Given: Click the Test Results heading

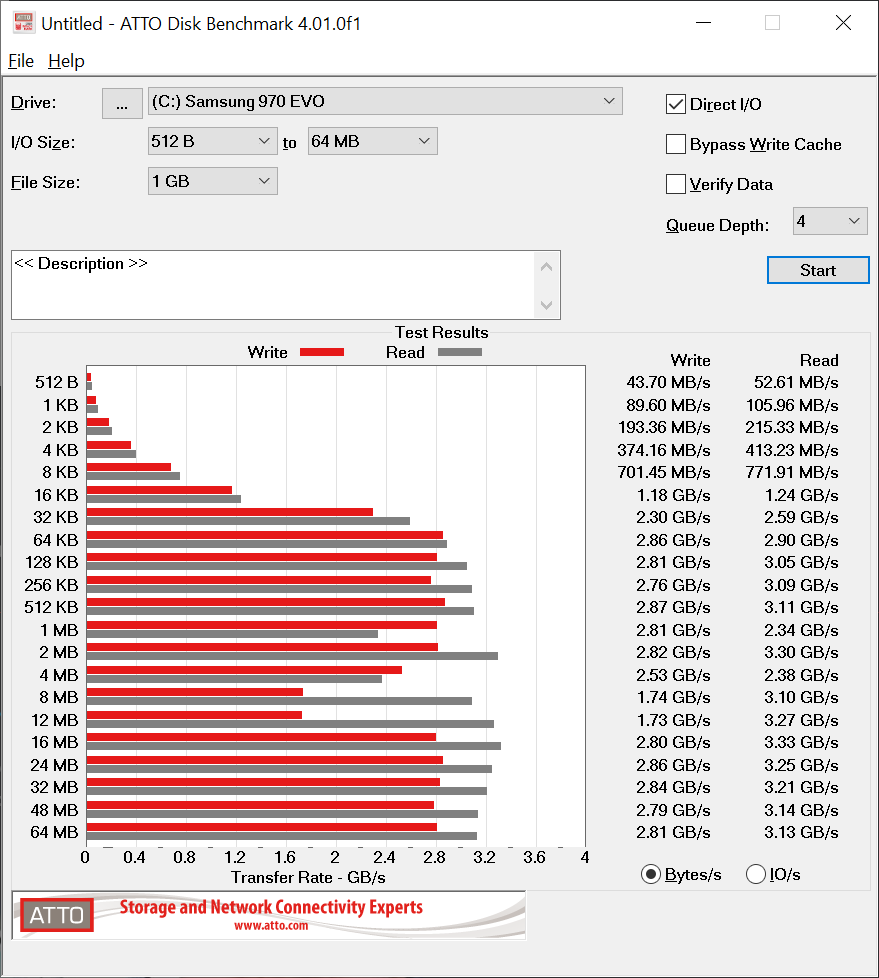Looking at the screenshot, I should pos(442,332).
